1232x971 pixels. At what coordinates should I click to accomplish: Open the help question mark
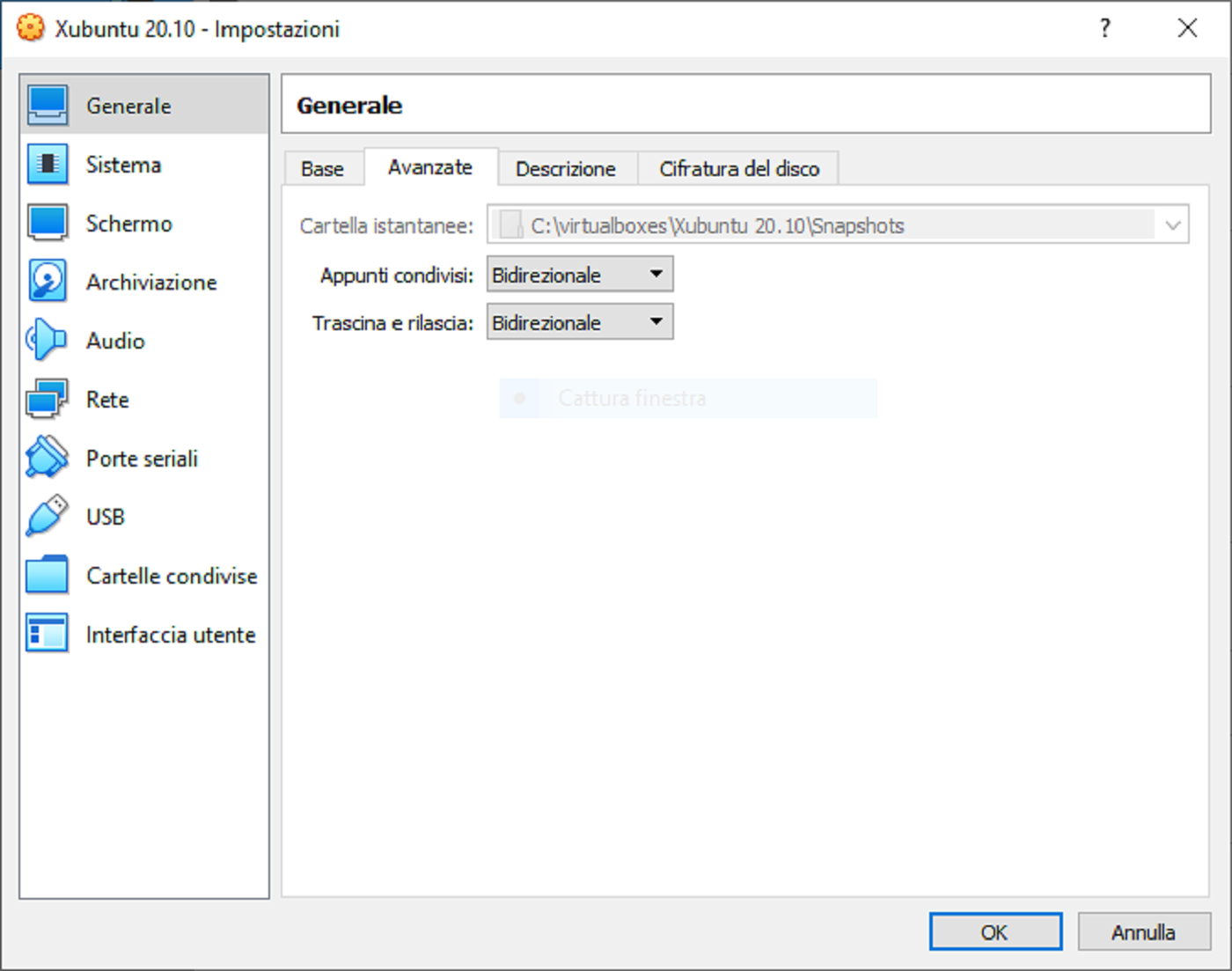[x=1104, y=28]
